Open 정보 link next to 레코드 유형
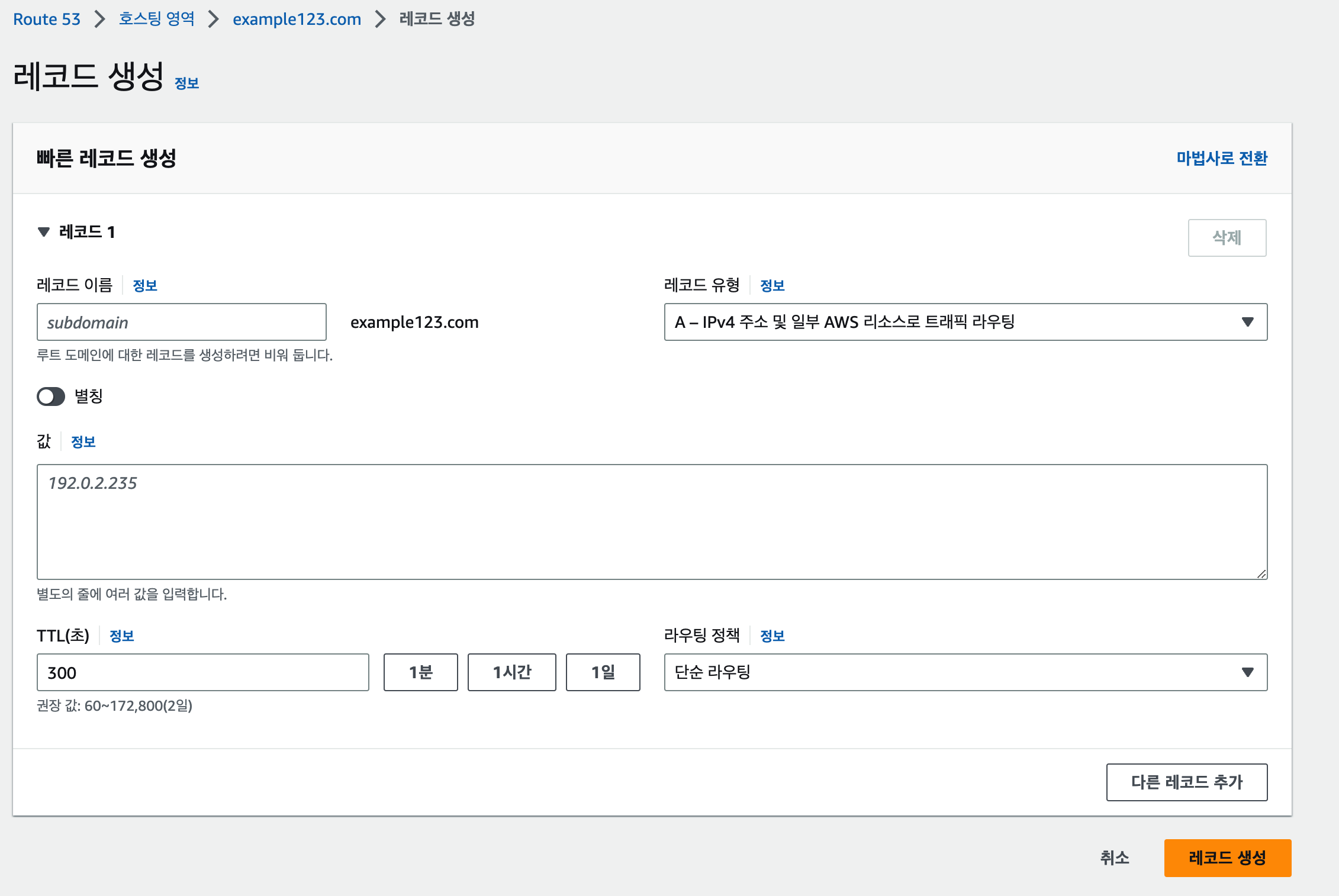1339x896 pixels. click(x=772, y=286)
